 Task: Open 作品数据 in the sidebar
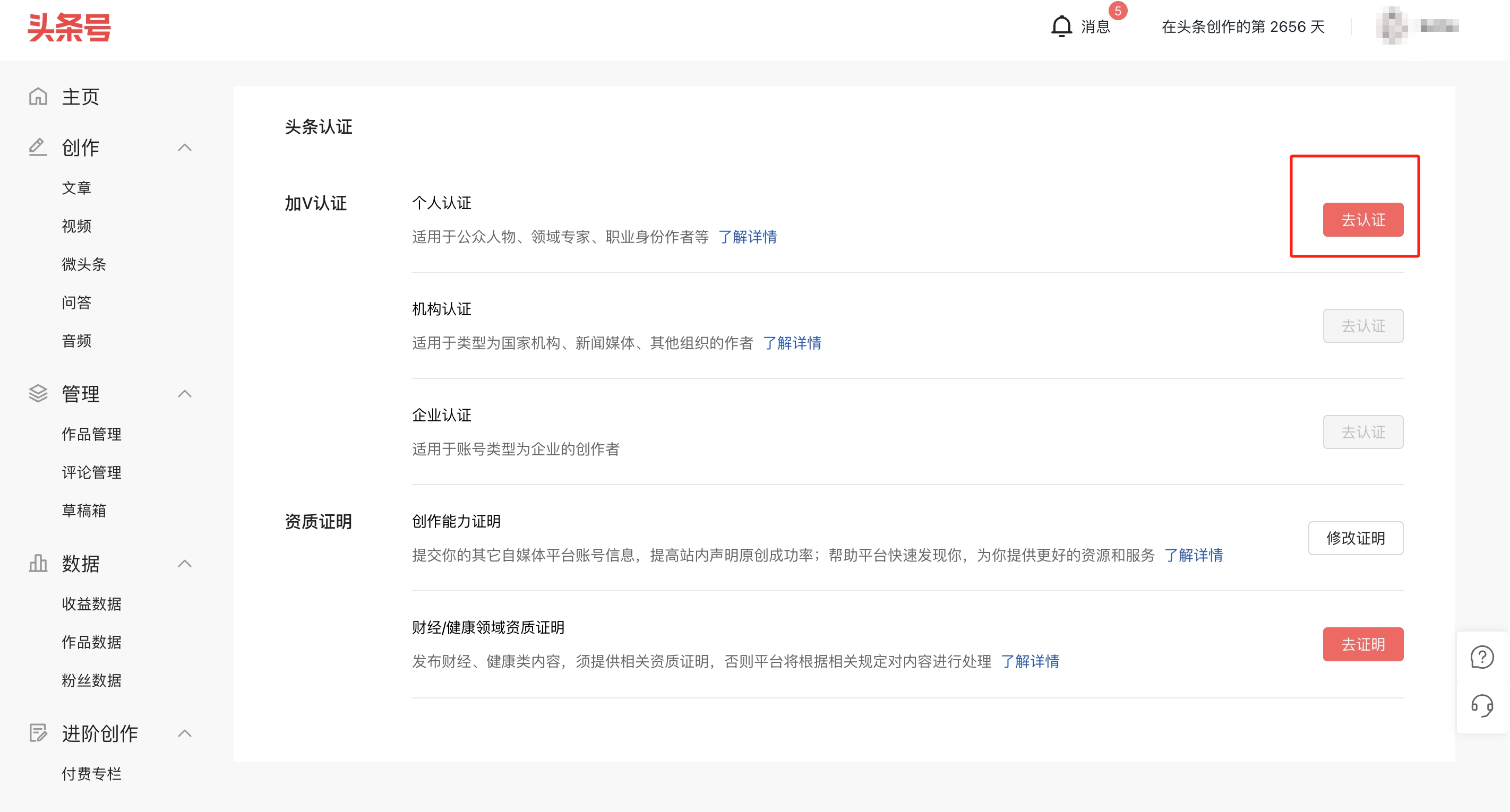pyautogui.click(x=91, y=642)
